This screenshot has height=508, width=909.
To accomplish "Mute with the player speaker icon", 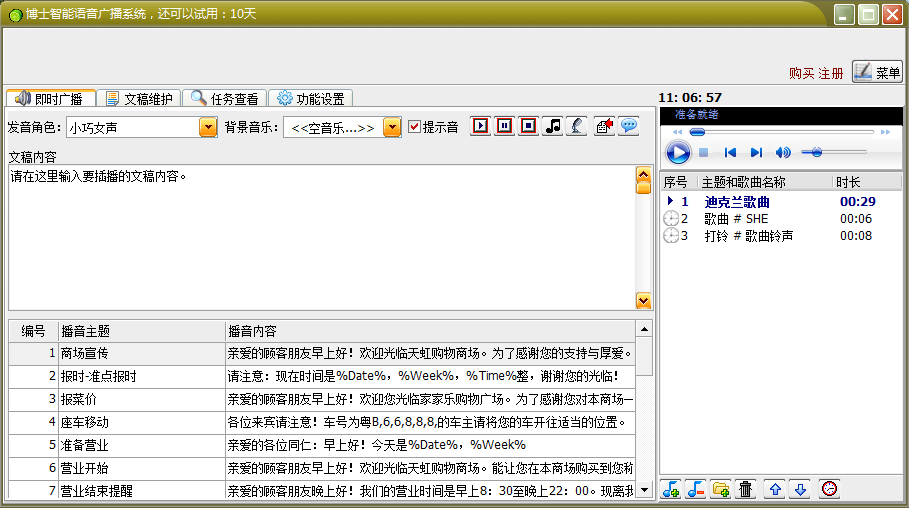I will click(x=783, y=153).
